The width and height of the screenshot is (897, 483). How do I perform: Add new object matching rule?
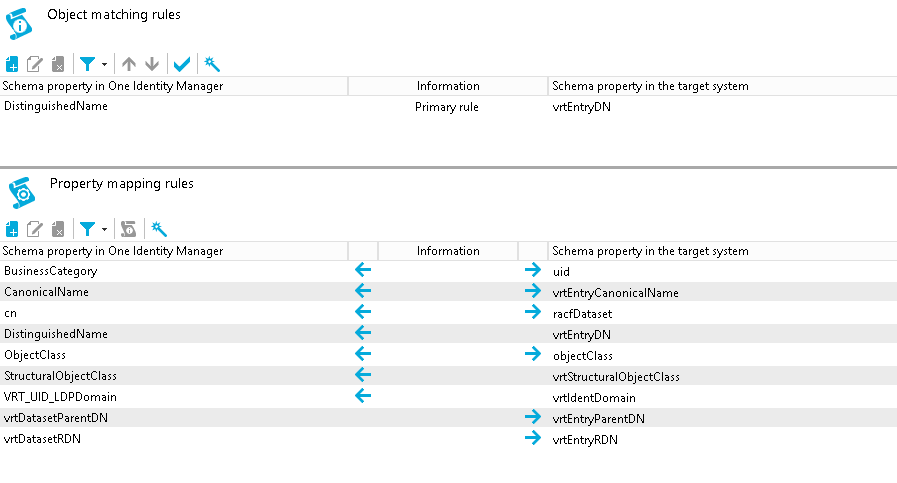(x=12, y=64)
